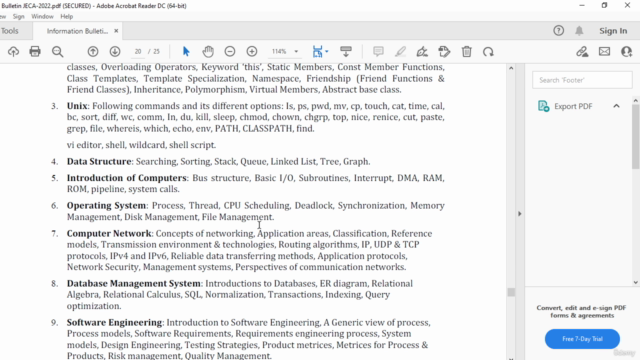The width and height of the screenshot is (640, 360).
Task: Click the share with others person icon
Action: pos(627,51)
